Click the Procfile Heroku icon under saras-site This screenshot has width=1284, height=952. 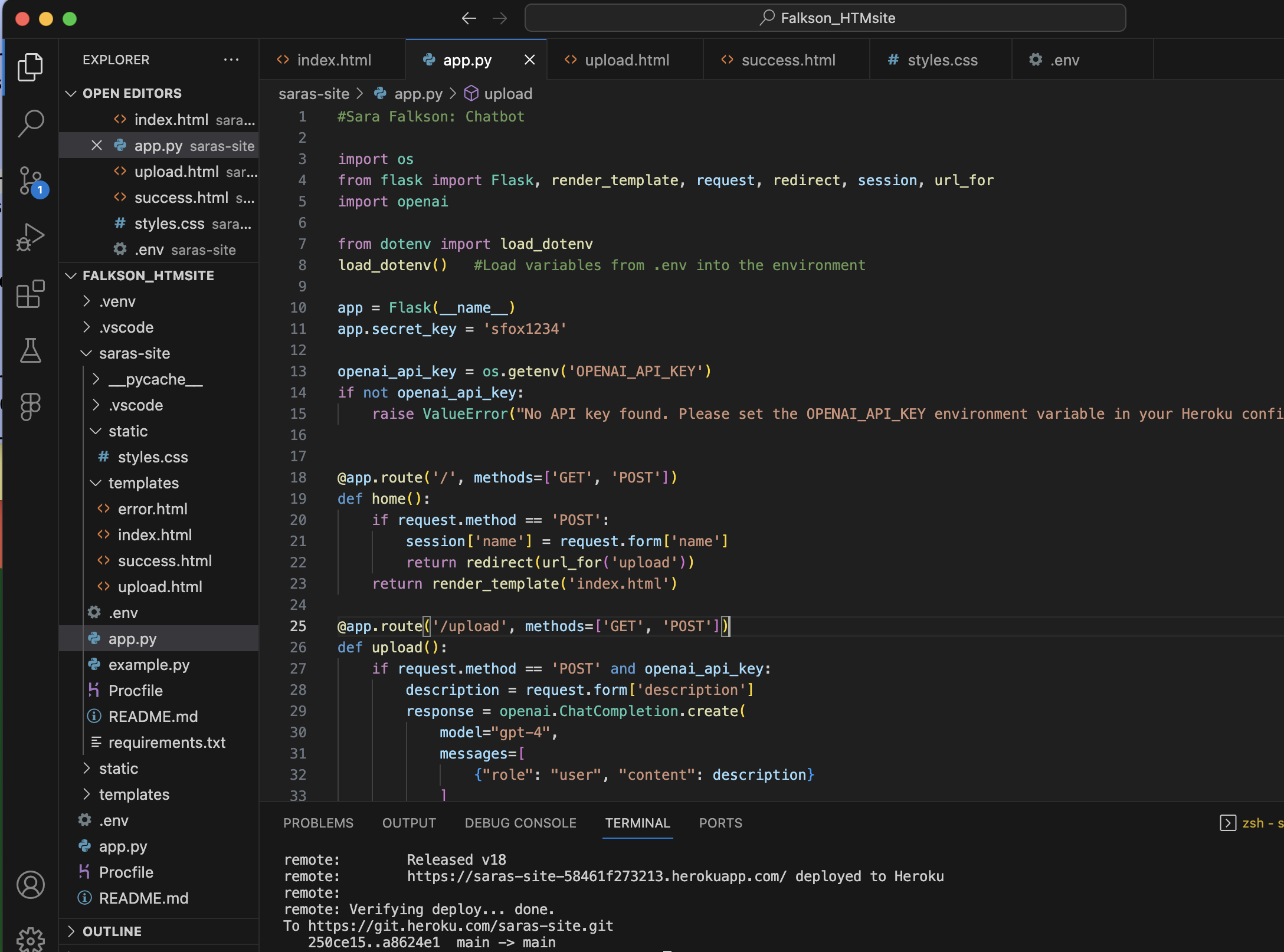click(x=94, y=690)
